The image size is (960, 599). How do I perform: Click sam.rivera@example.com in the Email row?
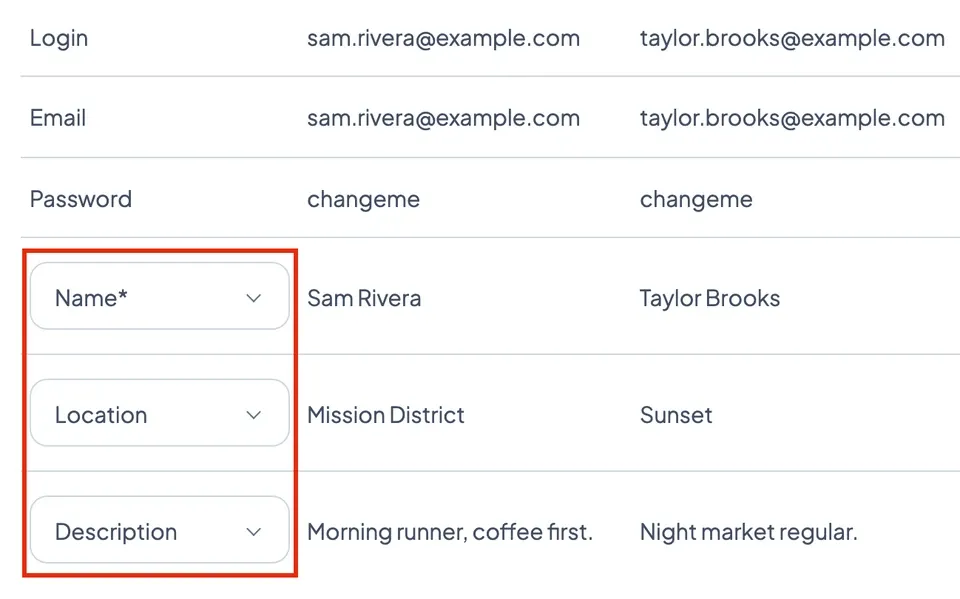pos(443,118)
